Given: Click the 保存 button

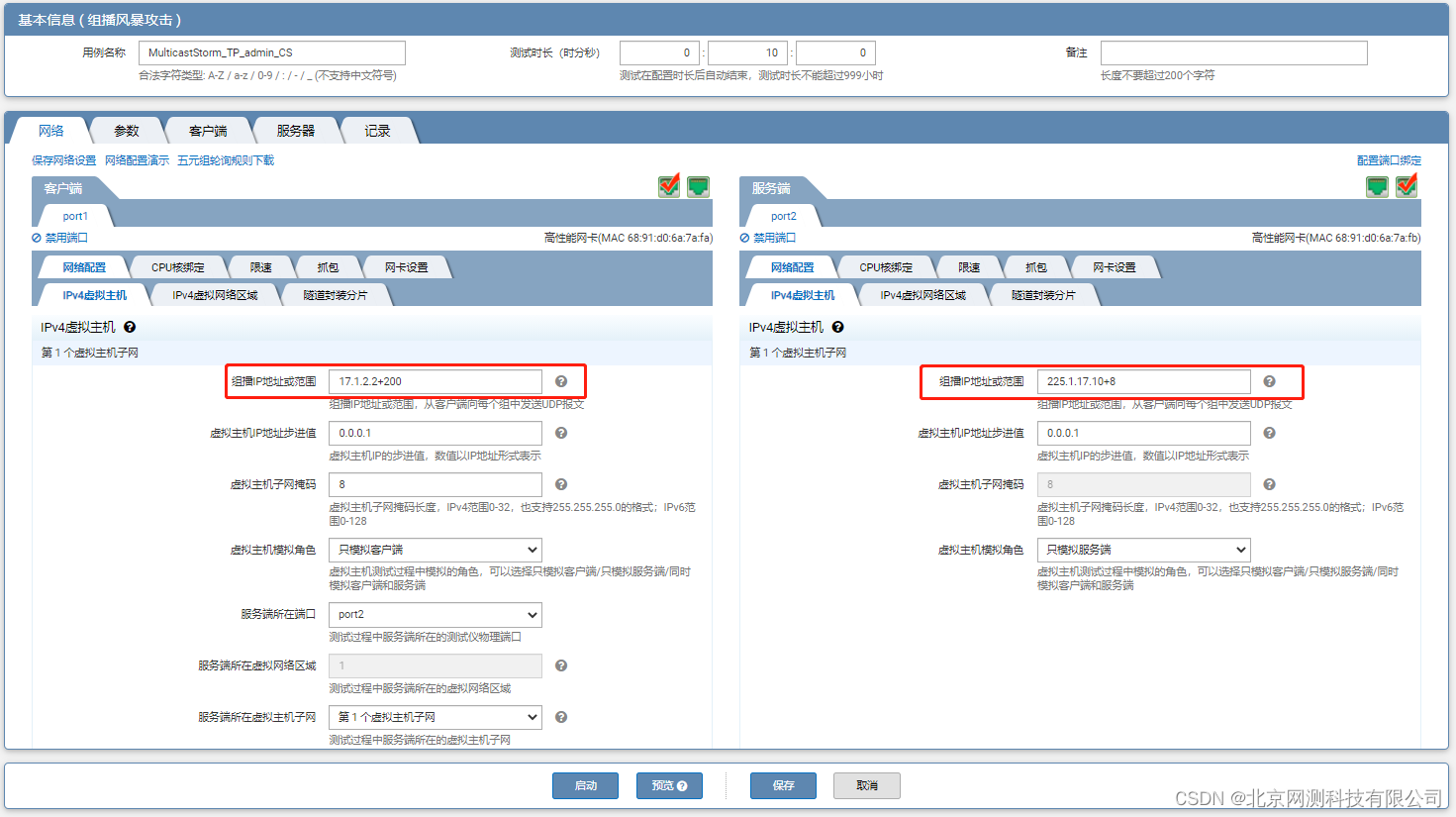Looking at the screenshot, I should click(x=784, y=785).
